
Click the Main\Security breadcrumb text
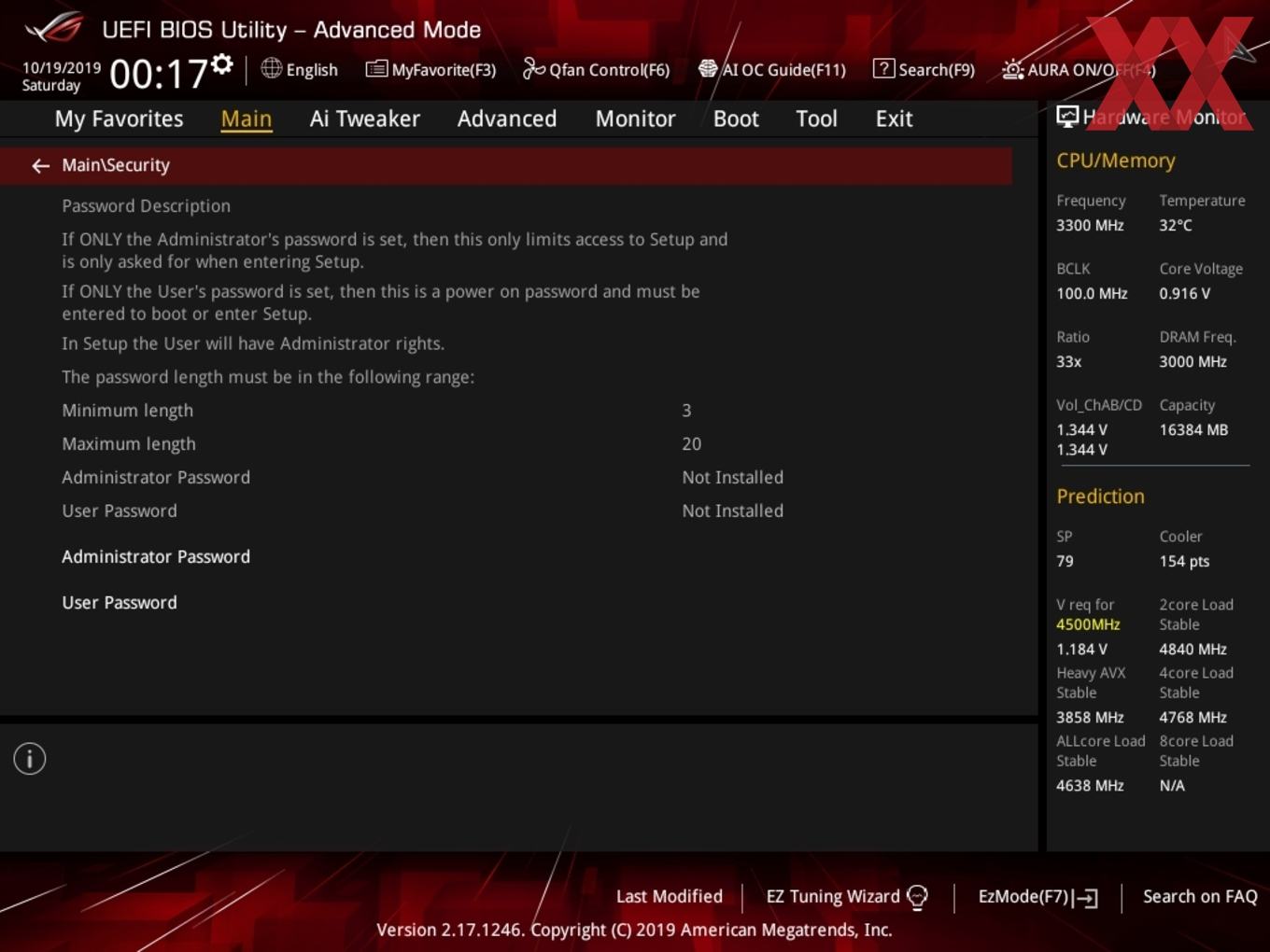(x=116, y=165)
